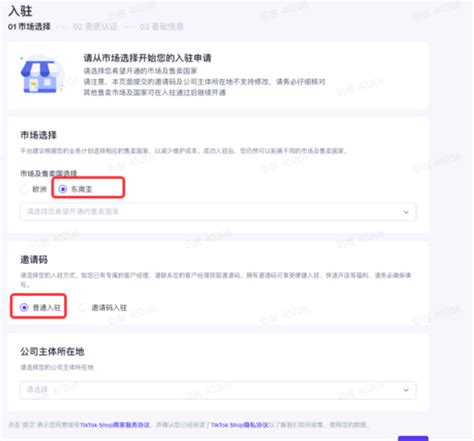Click the 市场及售卖国选择 field label
The width and height of the screenshot is (474, 441).
[49, 173]
